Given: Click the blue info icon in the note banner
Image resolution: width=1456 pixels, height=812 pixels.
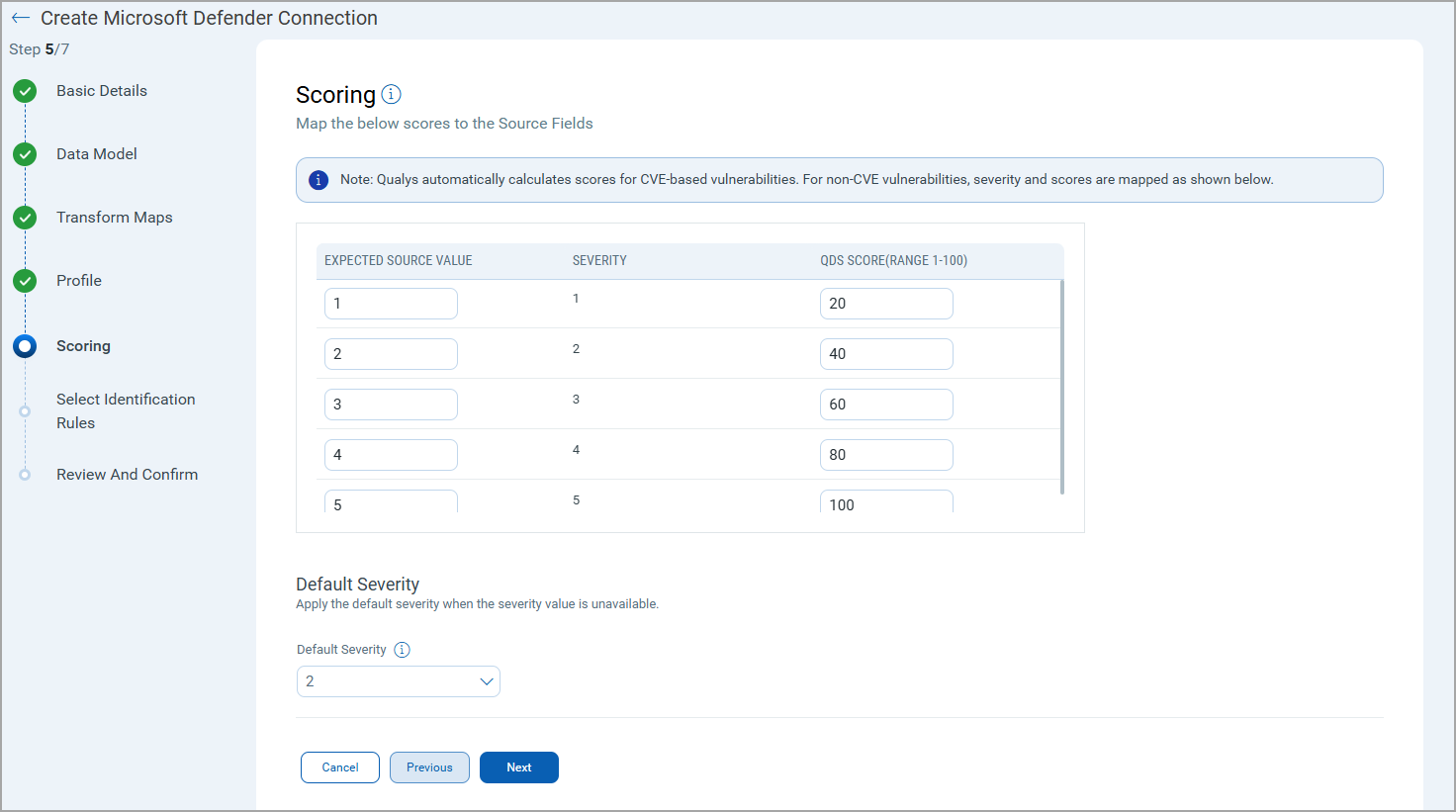Looking at the screenshot, I should [318, 180].
